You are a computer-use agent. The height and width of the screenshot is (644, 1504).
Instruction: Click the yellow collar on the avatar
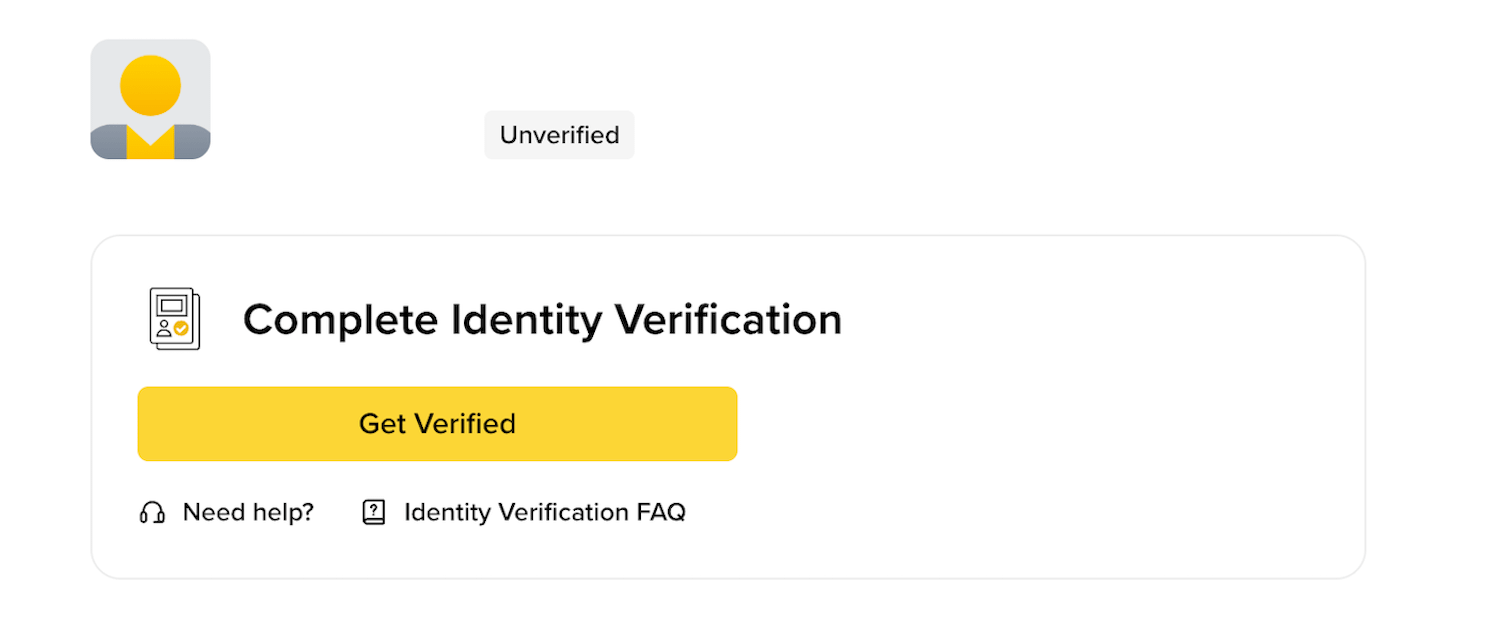click(x=150, y=145)
